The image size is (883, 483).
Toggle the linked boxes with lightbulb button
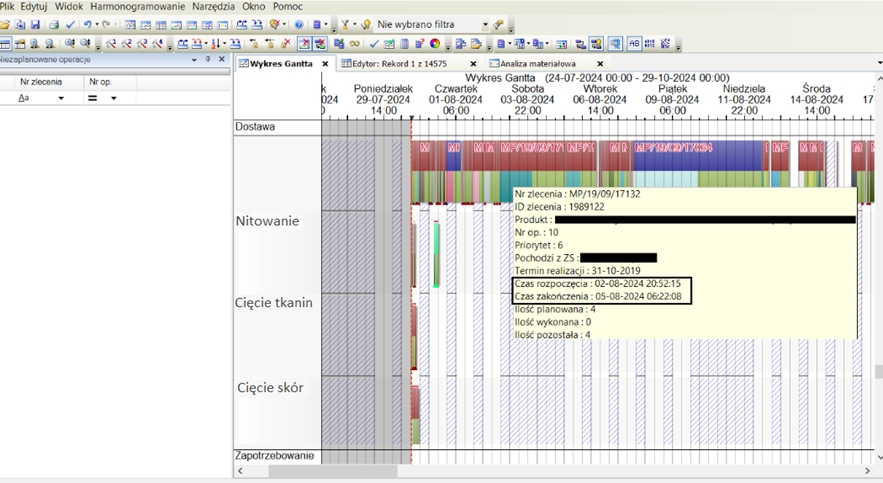596,43
